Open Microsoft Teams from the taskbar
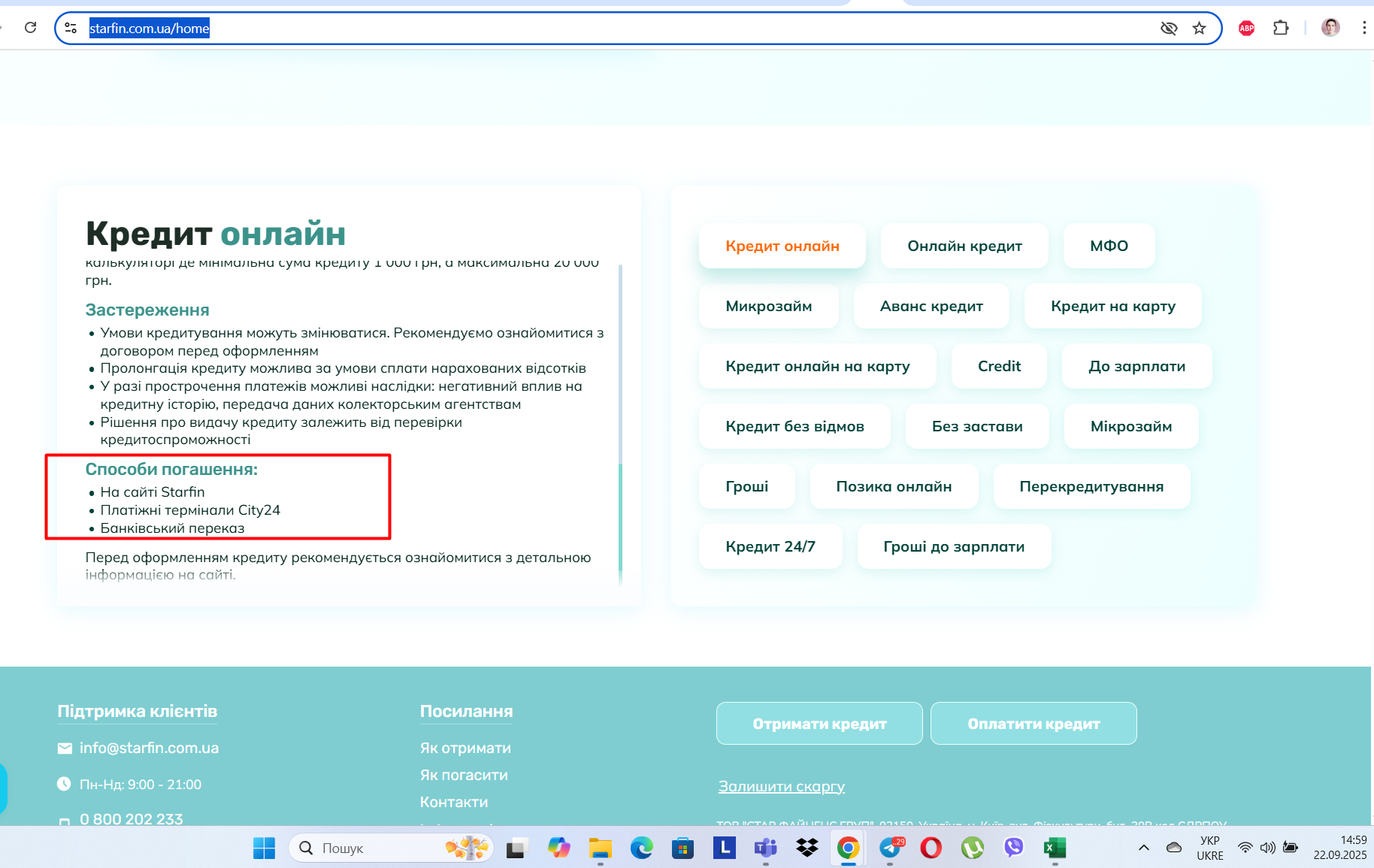 tap(765, 848)
